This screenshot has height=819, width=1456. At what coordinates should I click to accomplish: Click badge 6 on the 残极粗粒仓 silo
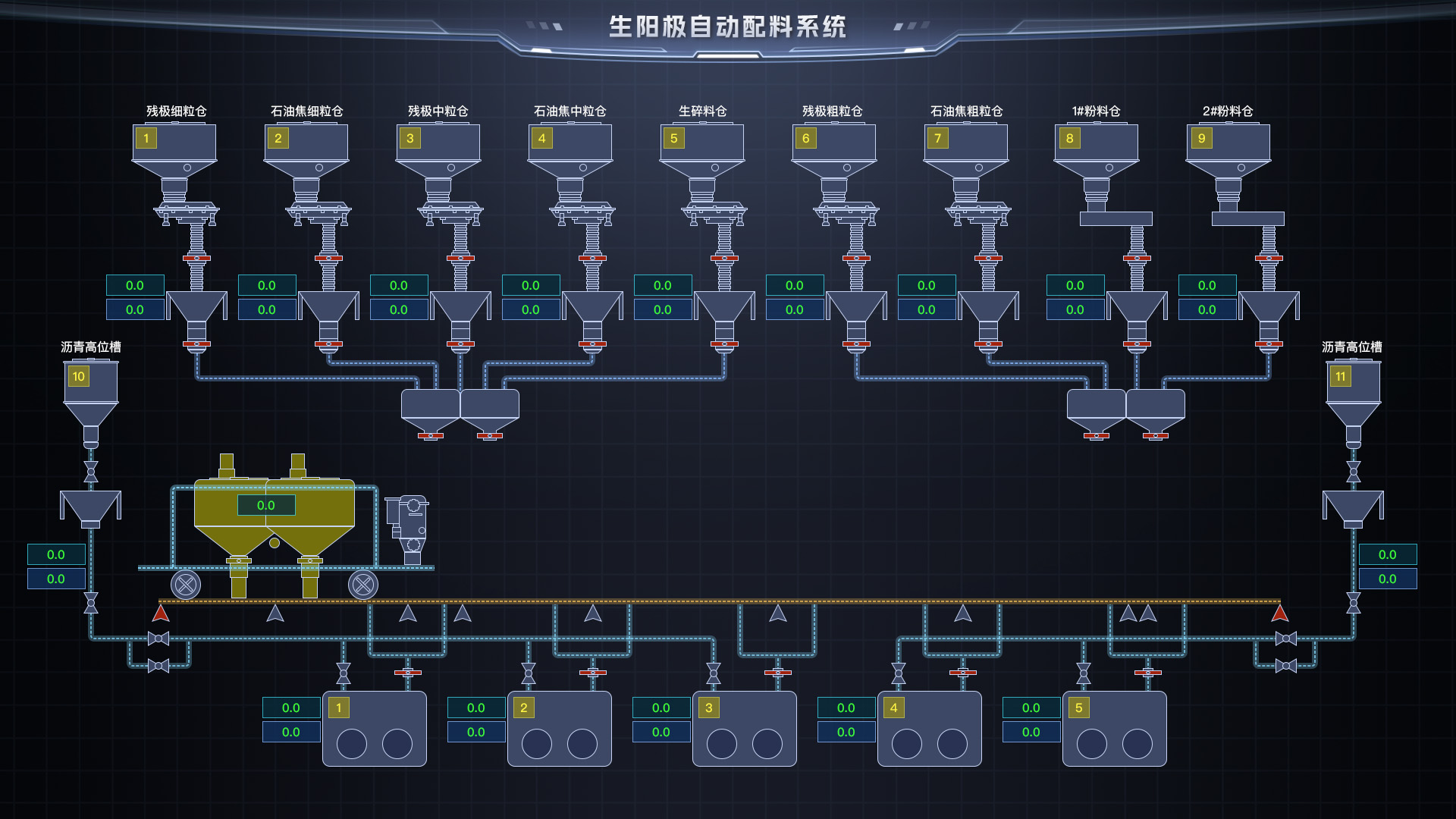[x=806, y=138]
